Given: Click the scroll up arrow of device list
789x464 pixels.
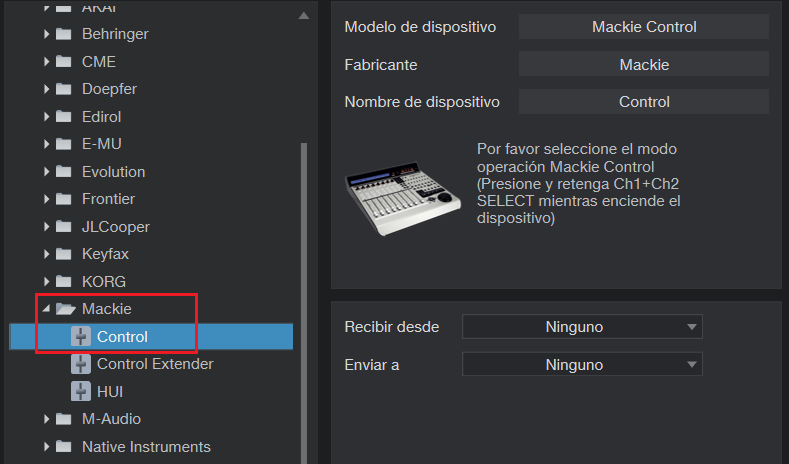Looking at the screenshot, I should click(x=303, y=16).
